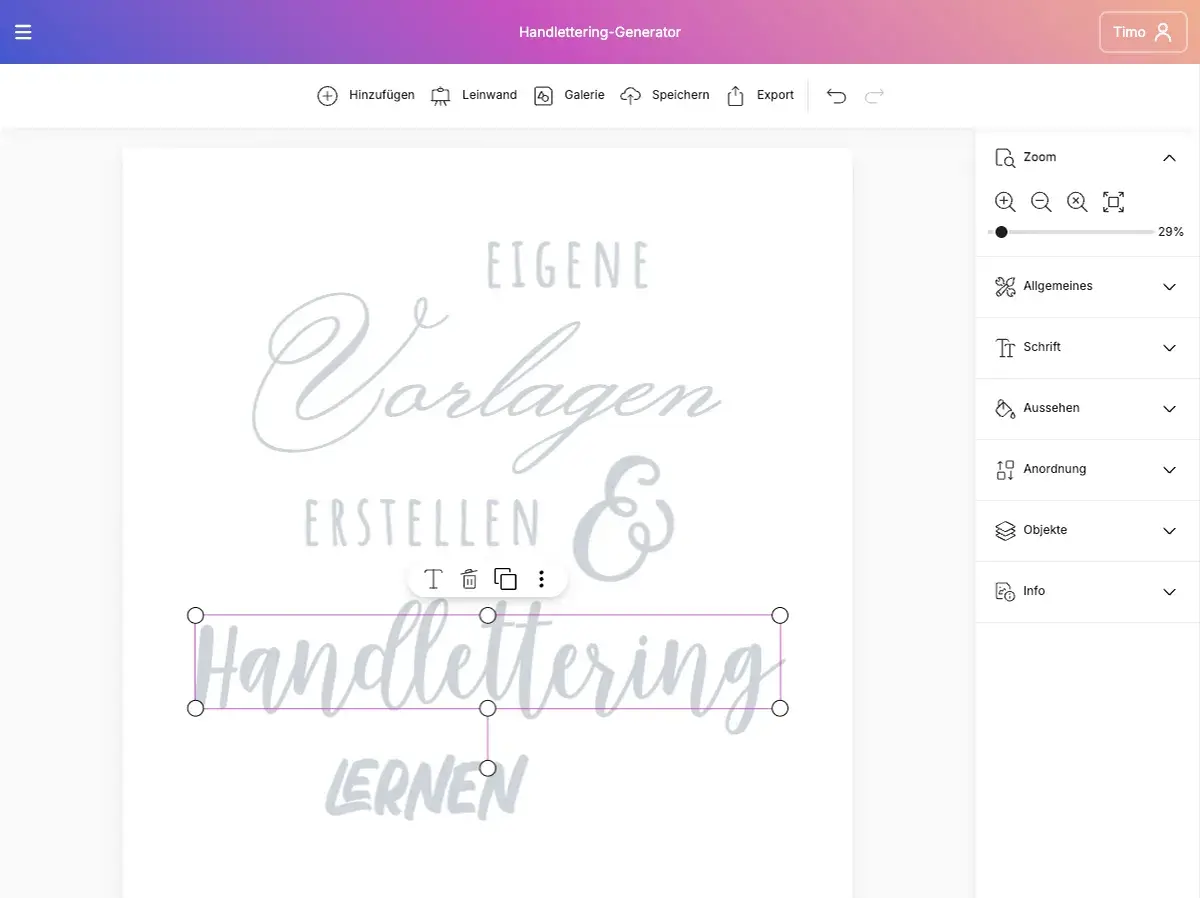Click the Objekte layers icon
Image resolution: width=1200 pixels, height=898 pixels.
pyautogui.click(x=1005, y=531)
